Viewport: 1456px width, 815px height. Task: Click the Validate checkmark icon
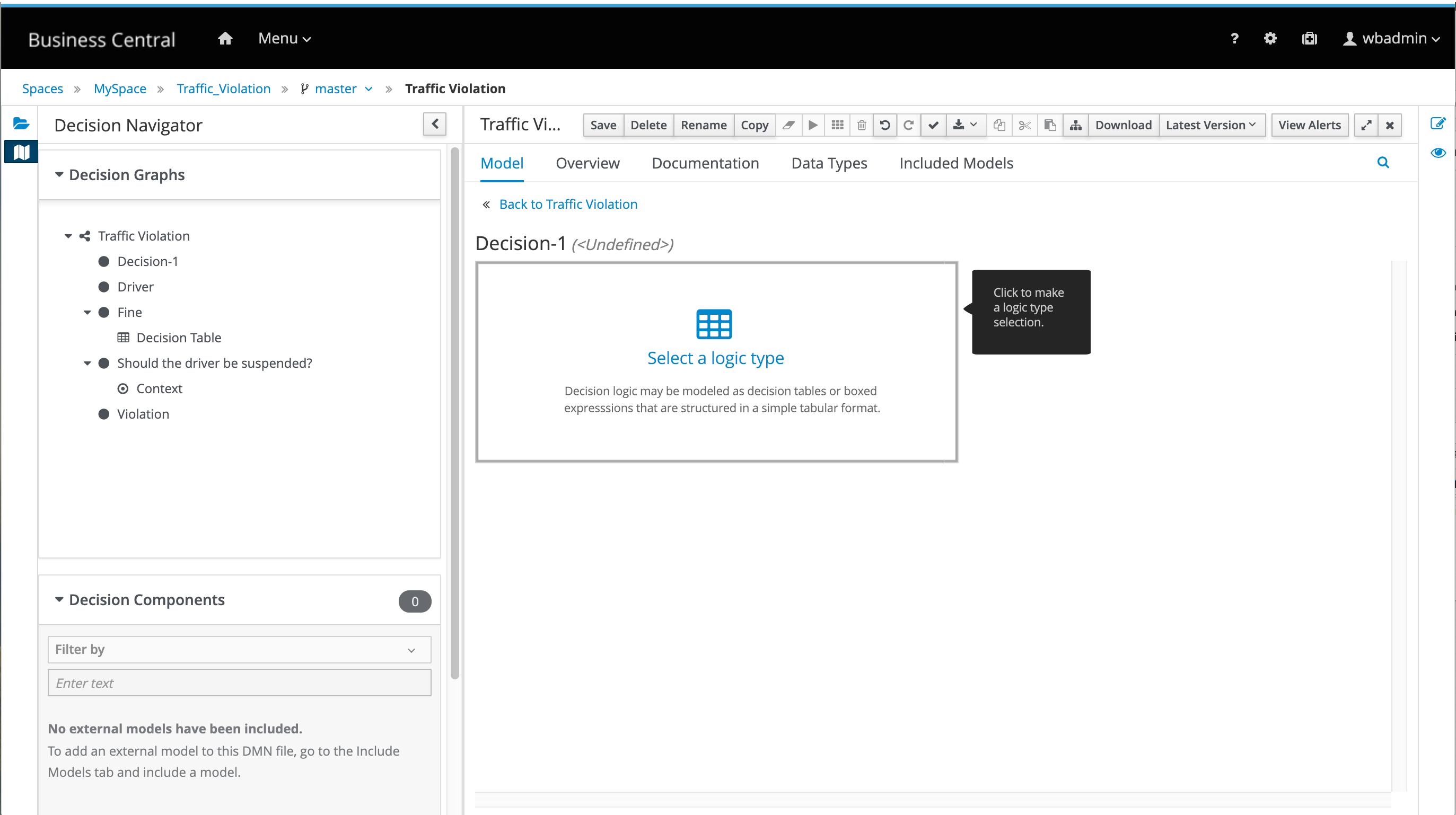pyautogui.click(x=933, y=125)
